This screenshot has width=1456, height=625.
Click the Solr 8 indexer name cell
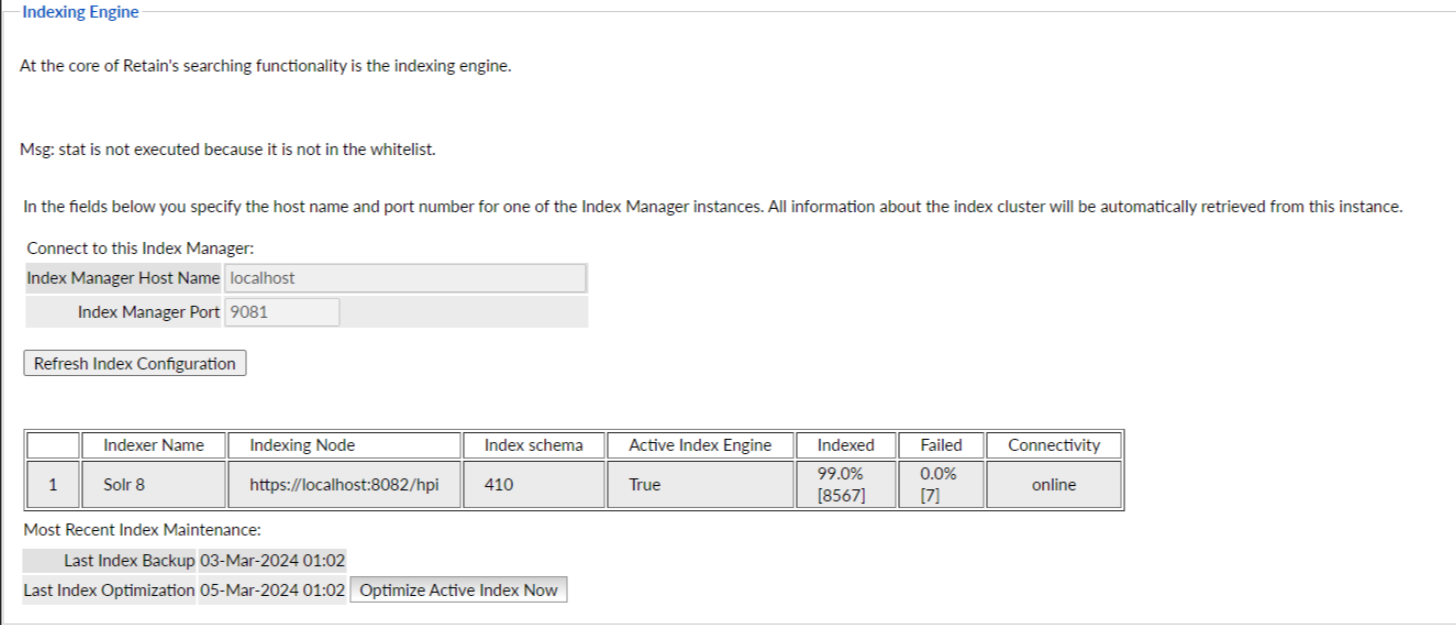click(124, 485)
